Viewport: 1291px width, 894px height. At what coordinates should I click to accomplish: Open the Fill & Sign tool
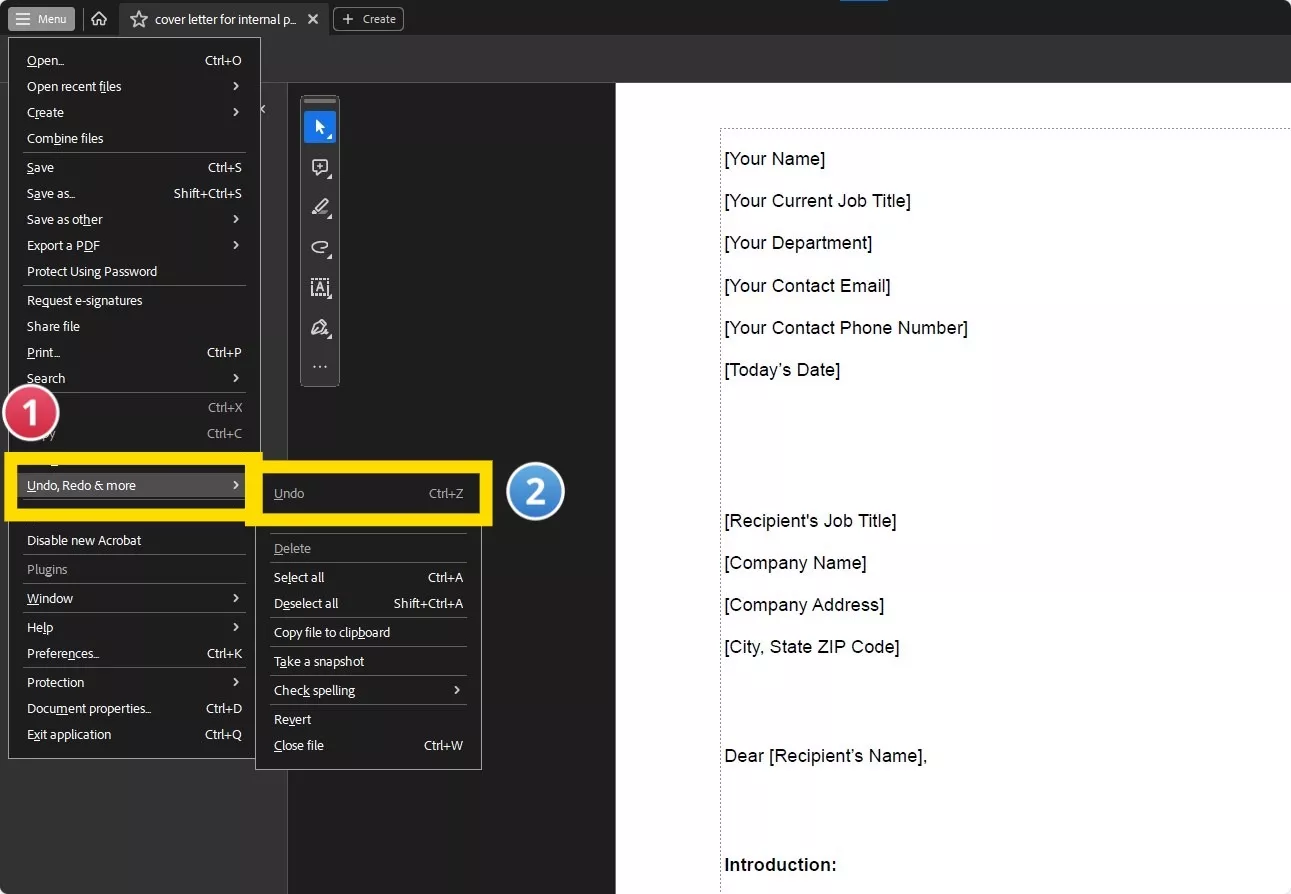tap(320, 328)
